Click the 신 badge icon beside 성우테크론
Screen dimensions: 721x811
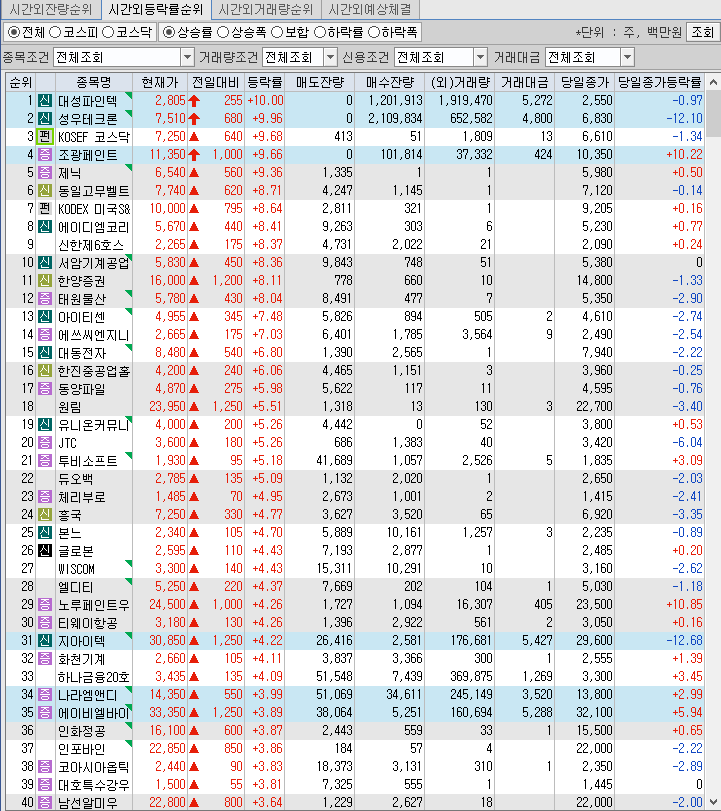(x=45, y=118)
